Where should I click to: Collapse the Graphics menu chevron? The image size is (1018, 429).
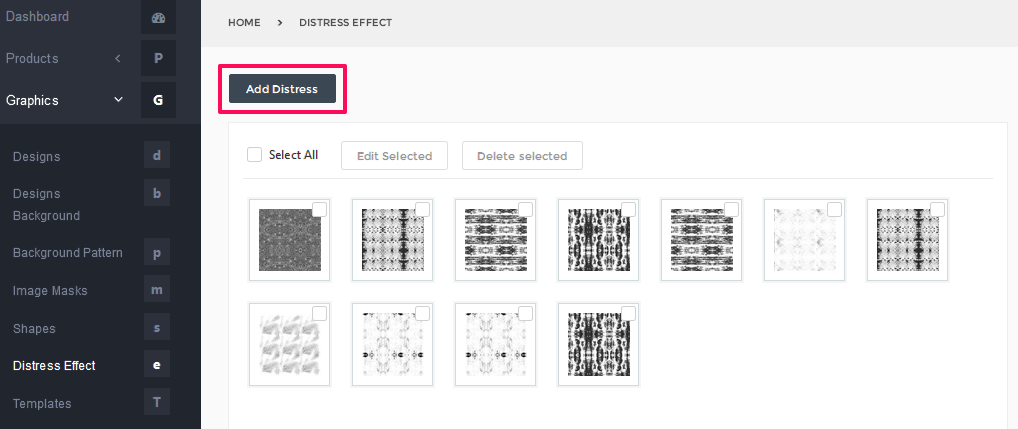pyautogui.click(x=118, y=100)
